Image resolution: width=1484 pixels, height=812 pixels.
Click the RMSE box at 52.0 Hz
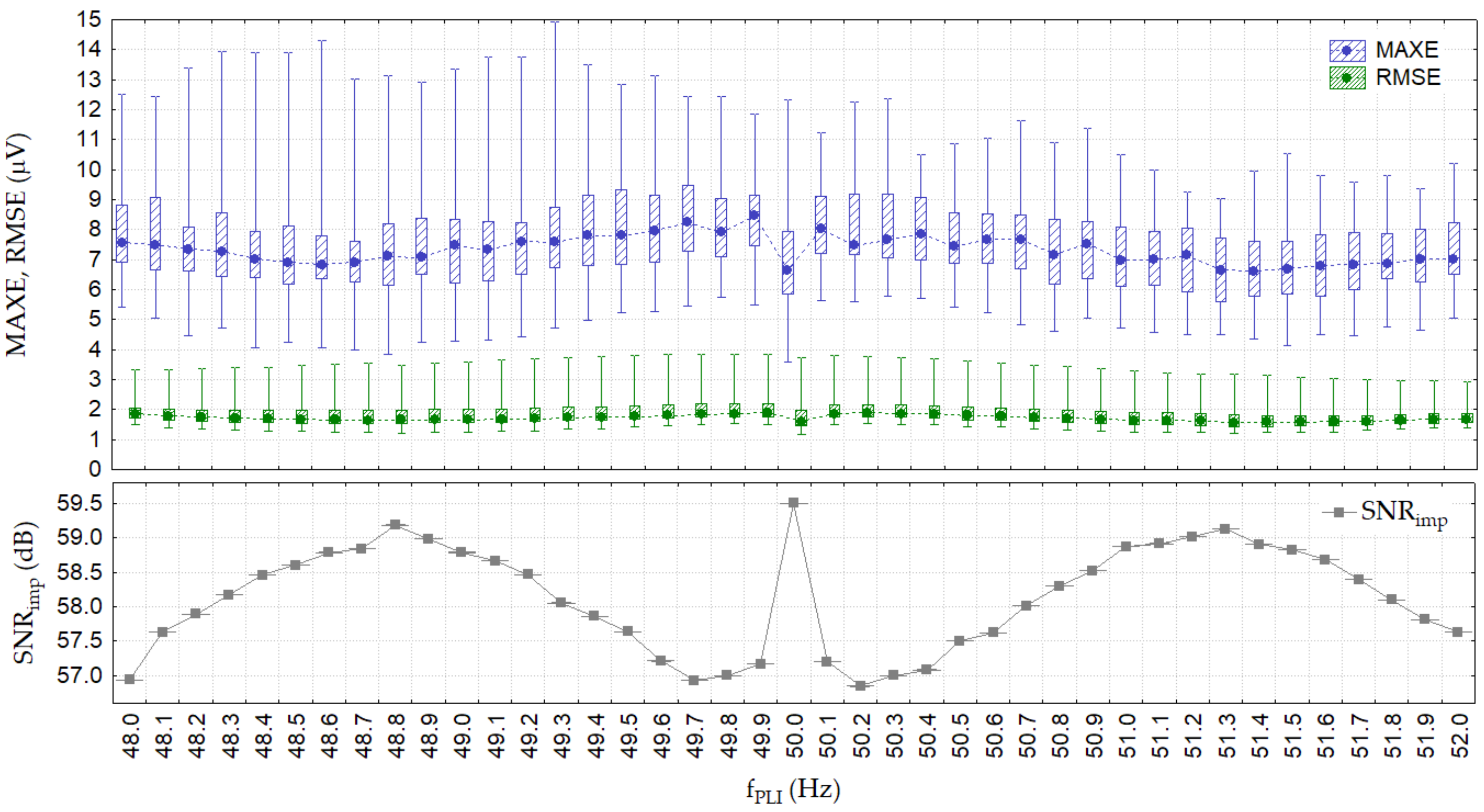[x=1467, y=419]
